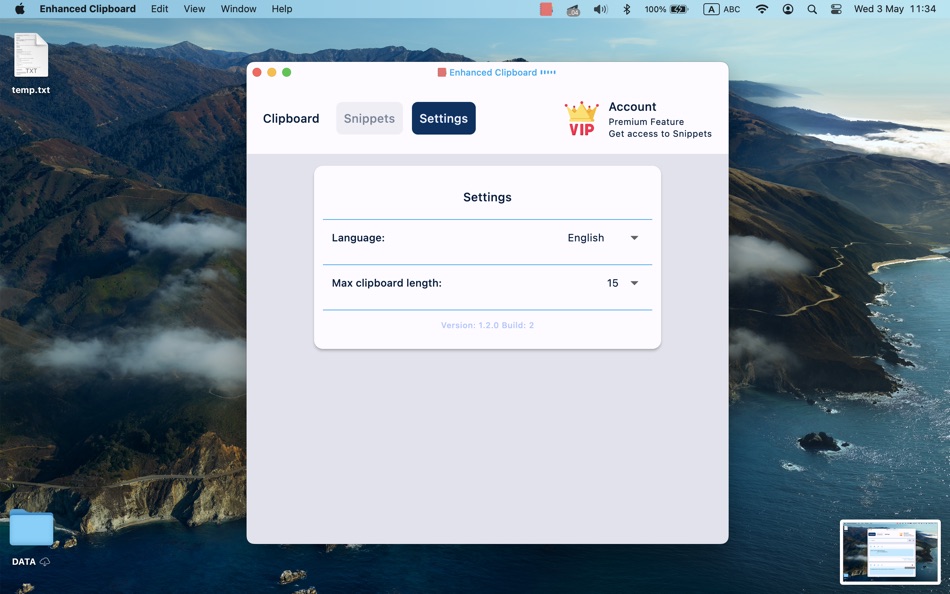Open the View menu
This screenshot has width=950, height=594.
(194, 8)
